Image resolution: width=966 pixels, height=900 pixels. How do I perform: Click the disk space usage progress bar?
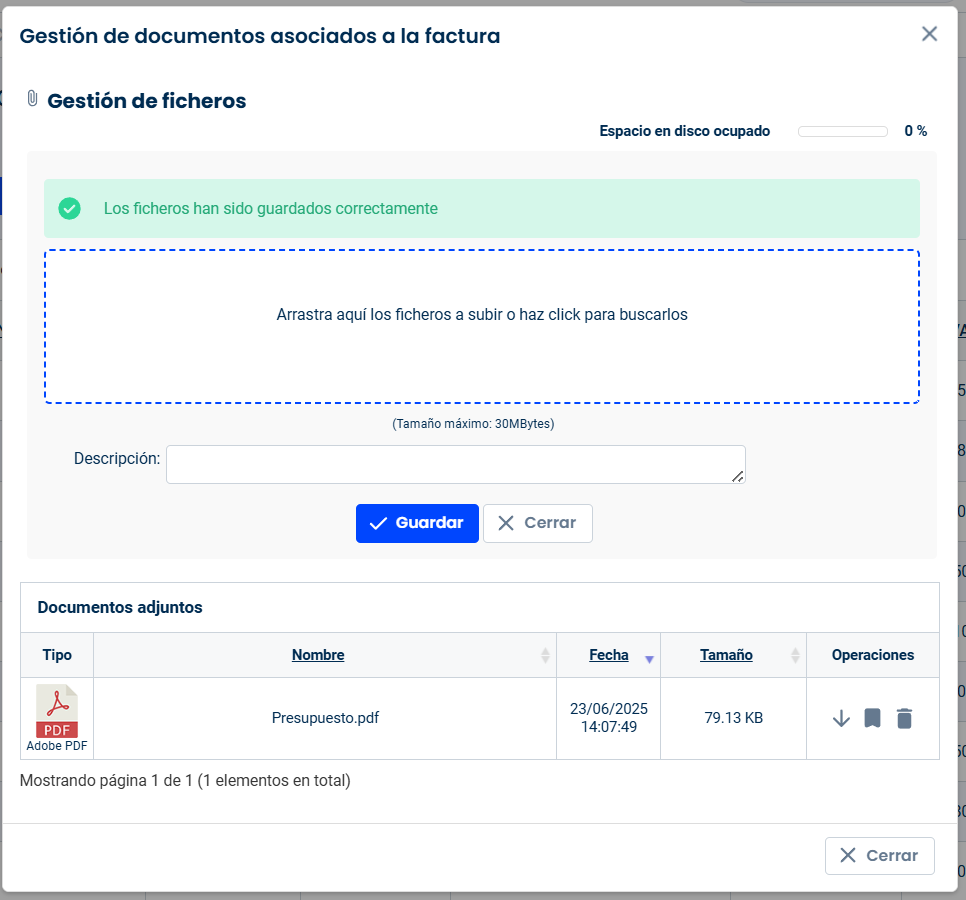pyautogui.click(x=843, y=131)
